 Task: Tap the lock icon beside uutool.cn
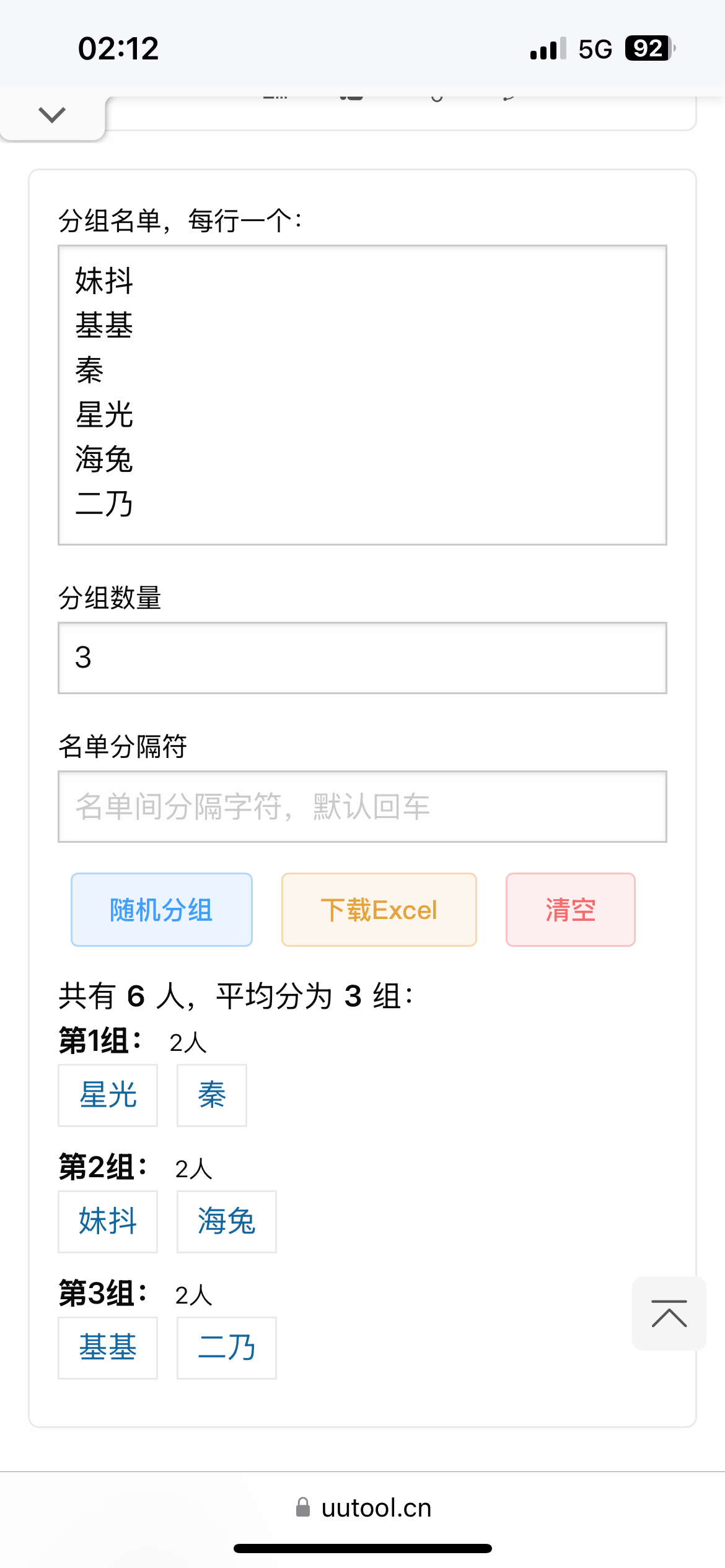pos(303,1507)
